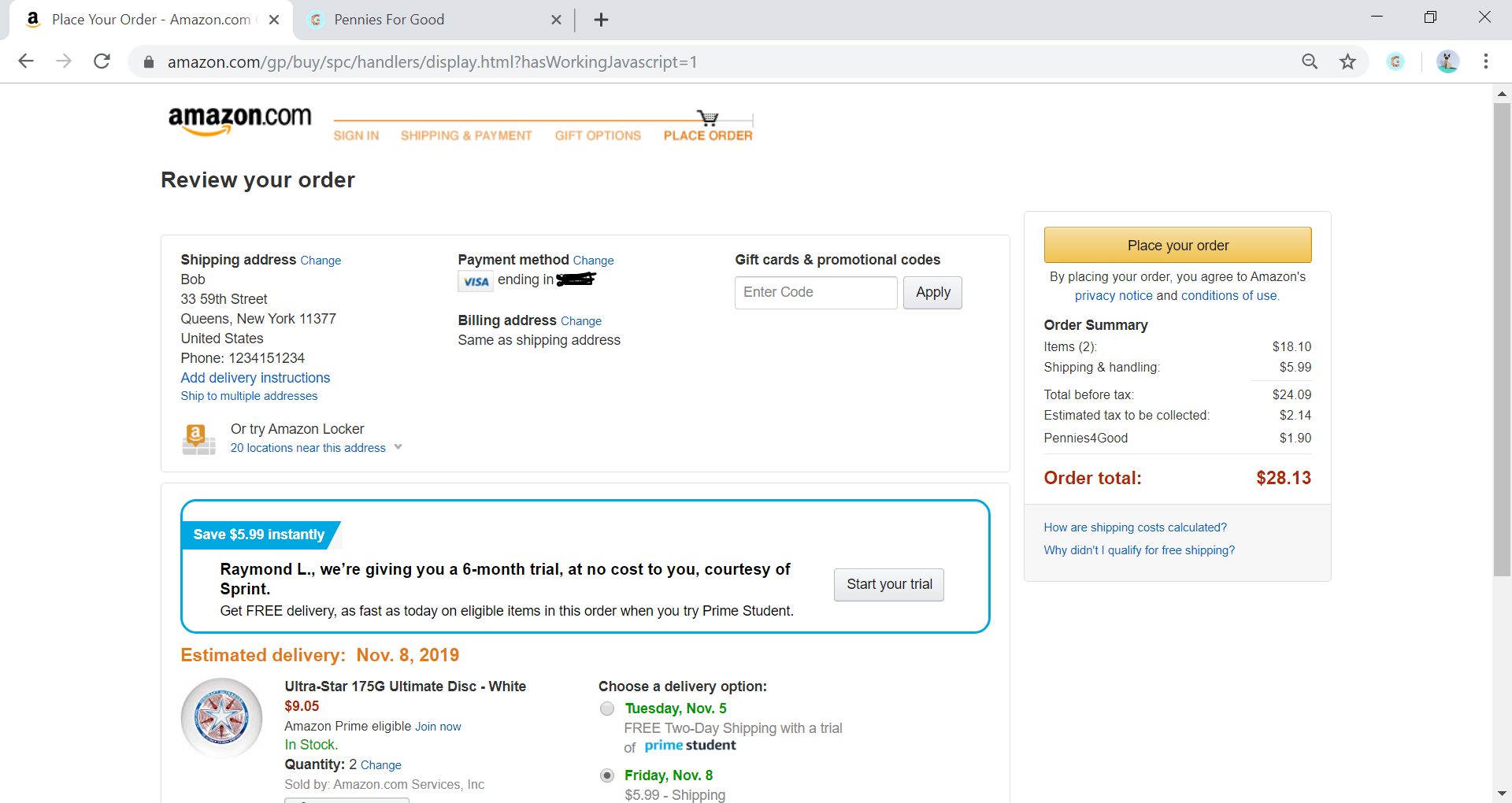Click the Enter Code field
This screenshot has height=803, width=1512.
pos(816,292)
